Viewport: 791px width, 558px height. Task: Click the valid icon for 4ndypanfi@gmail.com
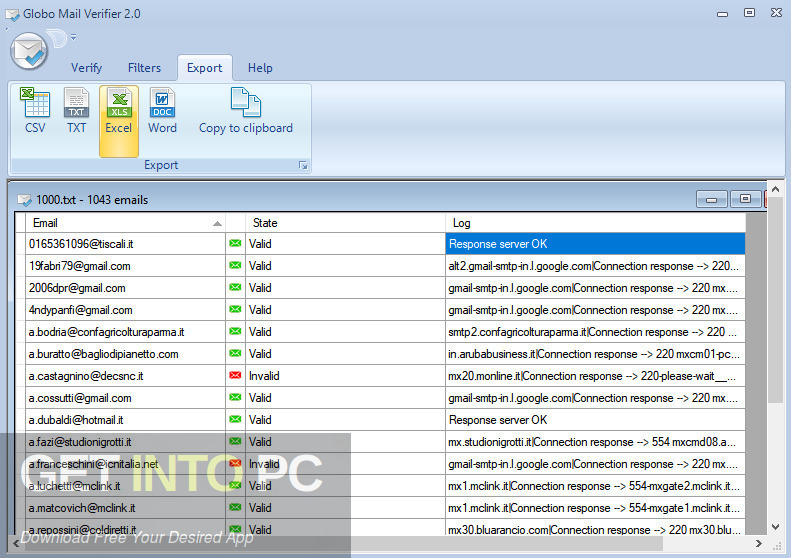coord(235,309)
